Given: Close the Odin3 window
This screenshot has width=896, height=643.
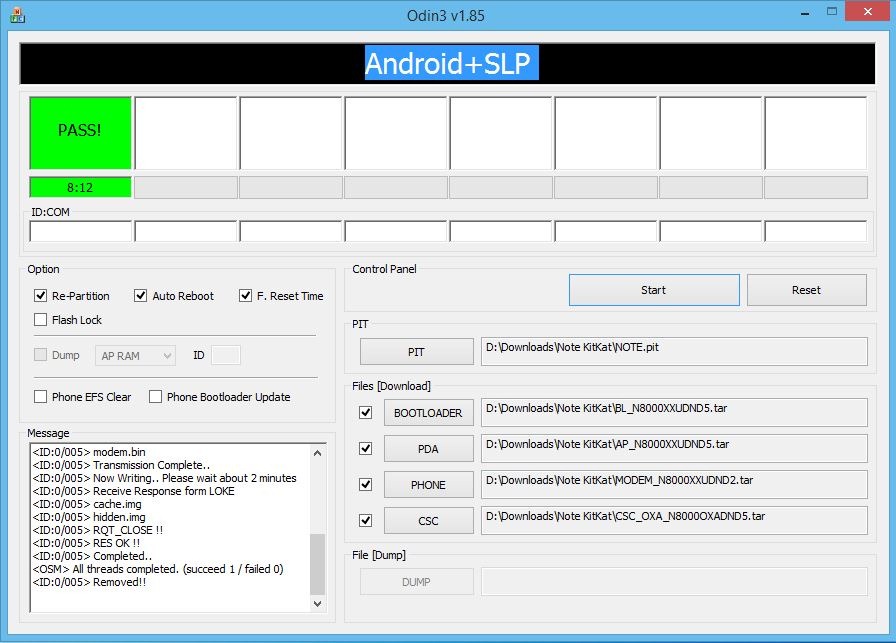Looking at the screenshot, I should pos(867,11).
